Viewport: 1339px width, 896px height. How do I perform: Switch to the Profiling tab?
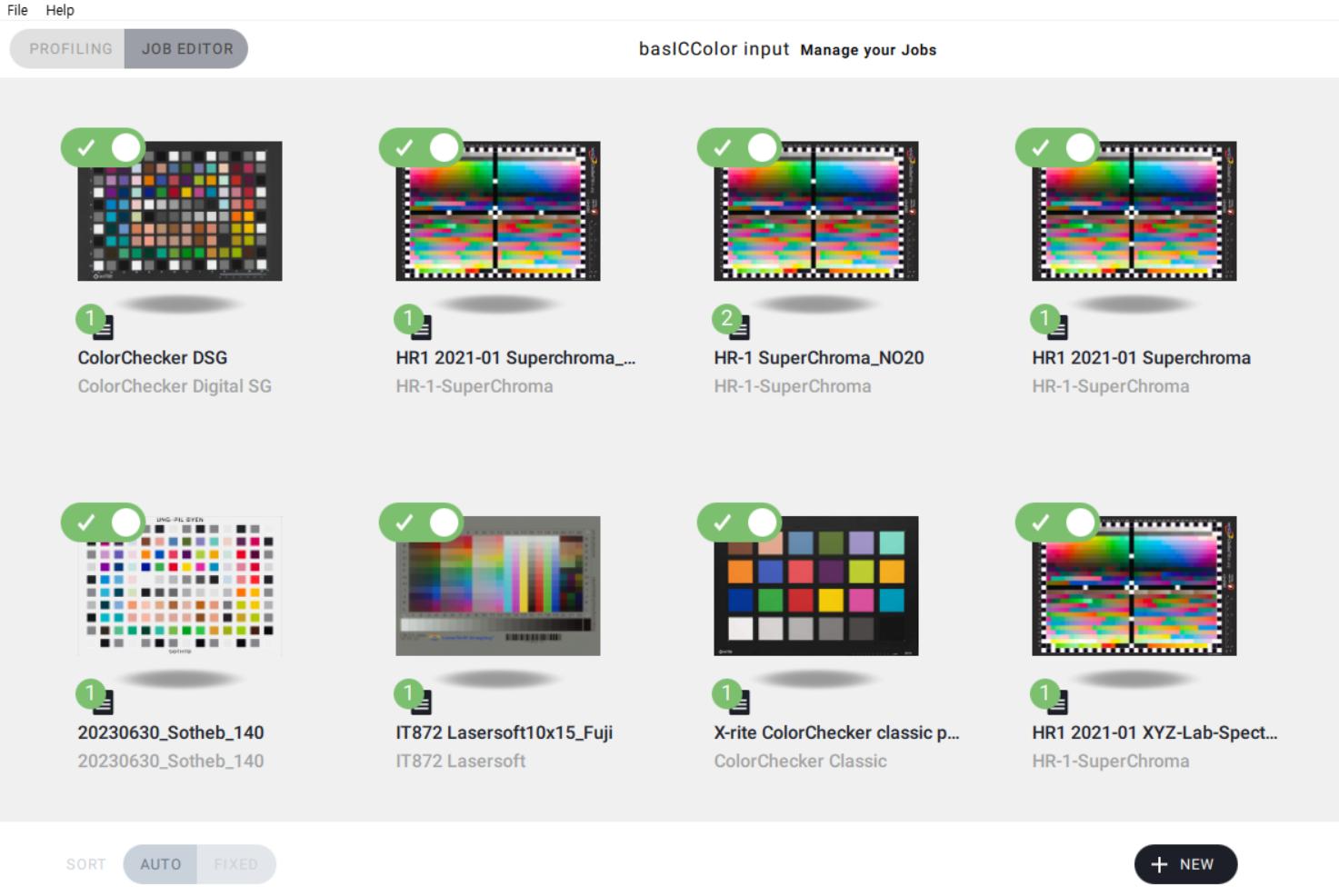pos(70,49)
